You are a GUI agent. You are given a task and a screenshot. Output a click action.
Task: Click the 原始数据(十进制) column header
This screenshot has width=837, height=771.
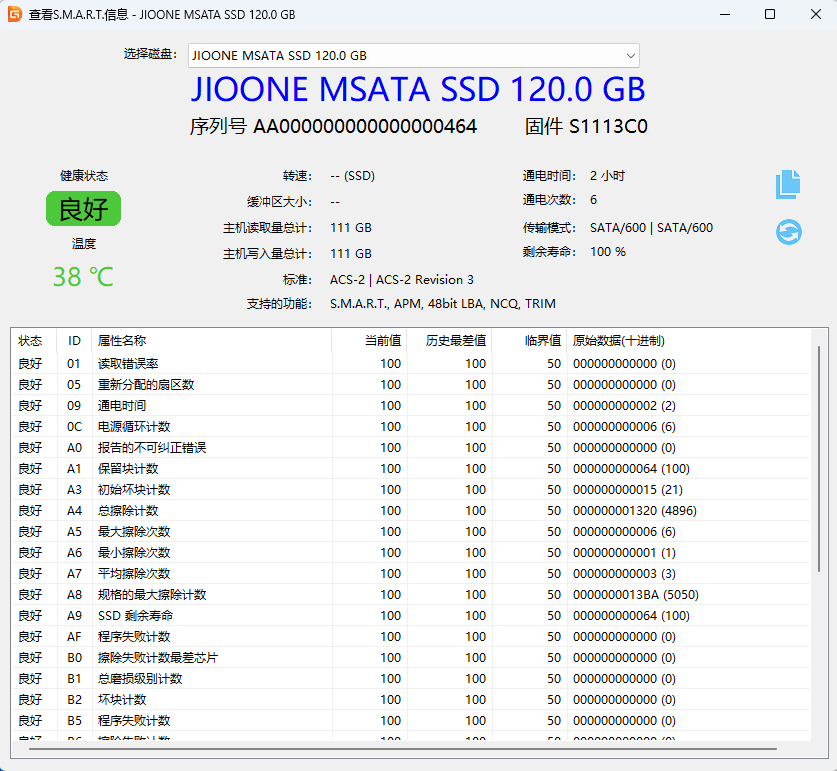click(618, 341)
